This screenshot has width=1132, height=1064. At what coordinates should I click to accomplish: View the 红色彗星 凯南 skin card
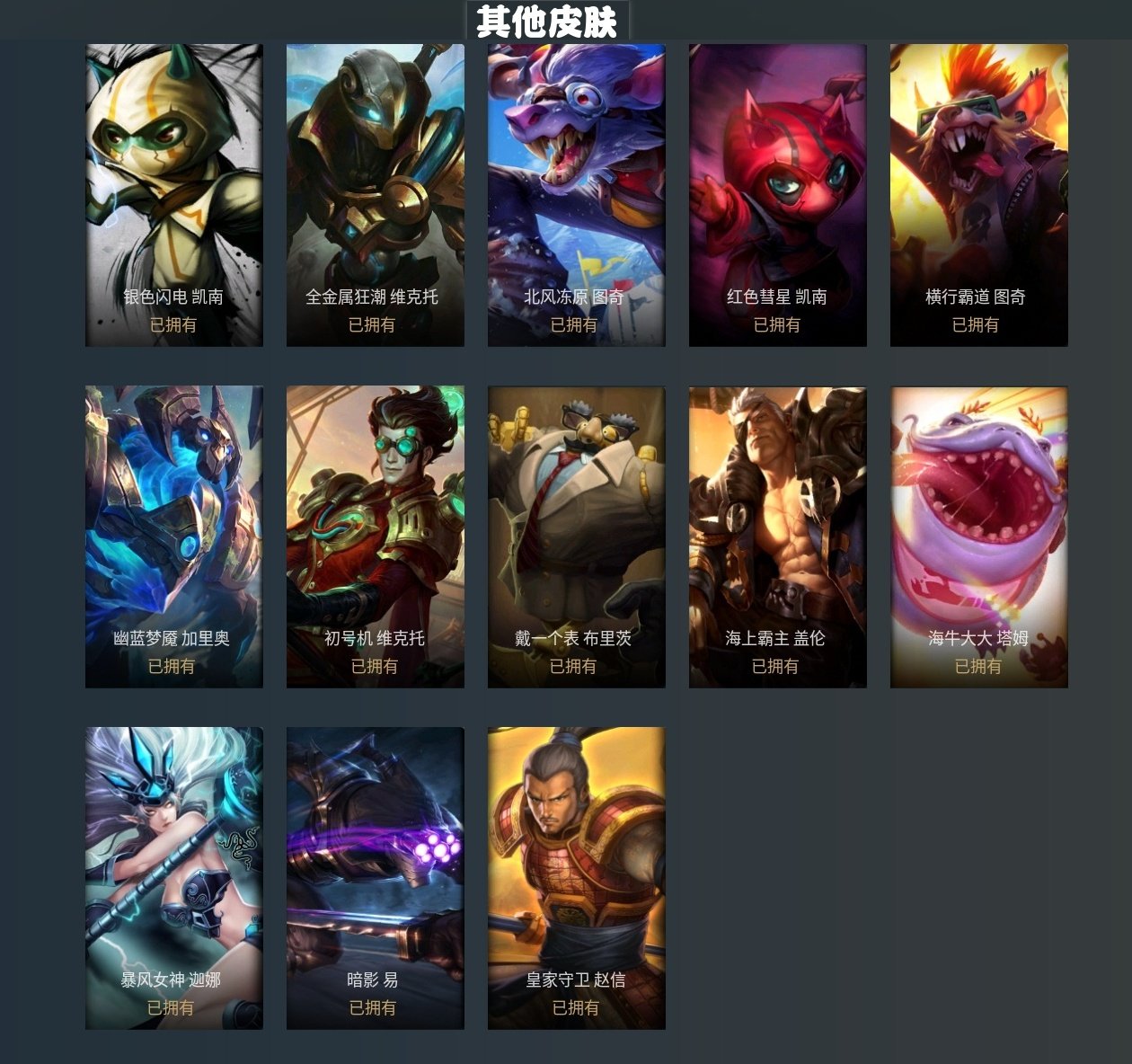pos(778,195)
